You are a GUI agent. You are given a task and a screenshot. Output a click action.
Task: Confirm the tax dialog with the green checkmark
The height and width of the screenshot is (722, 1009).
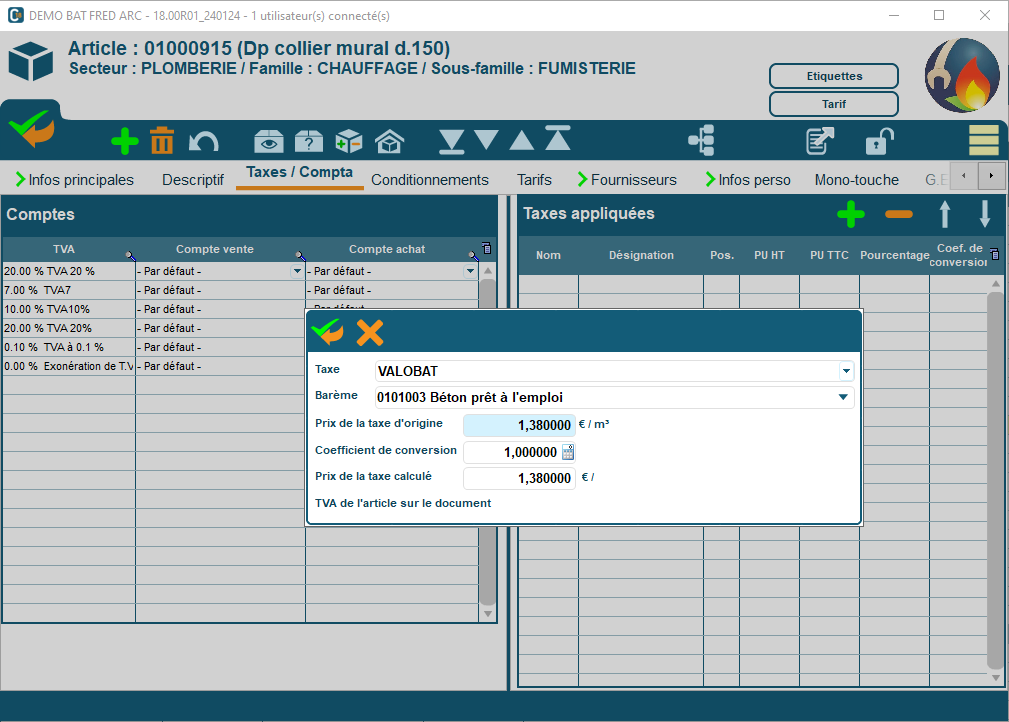tap(327, 332)
